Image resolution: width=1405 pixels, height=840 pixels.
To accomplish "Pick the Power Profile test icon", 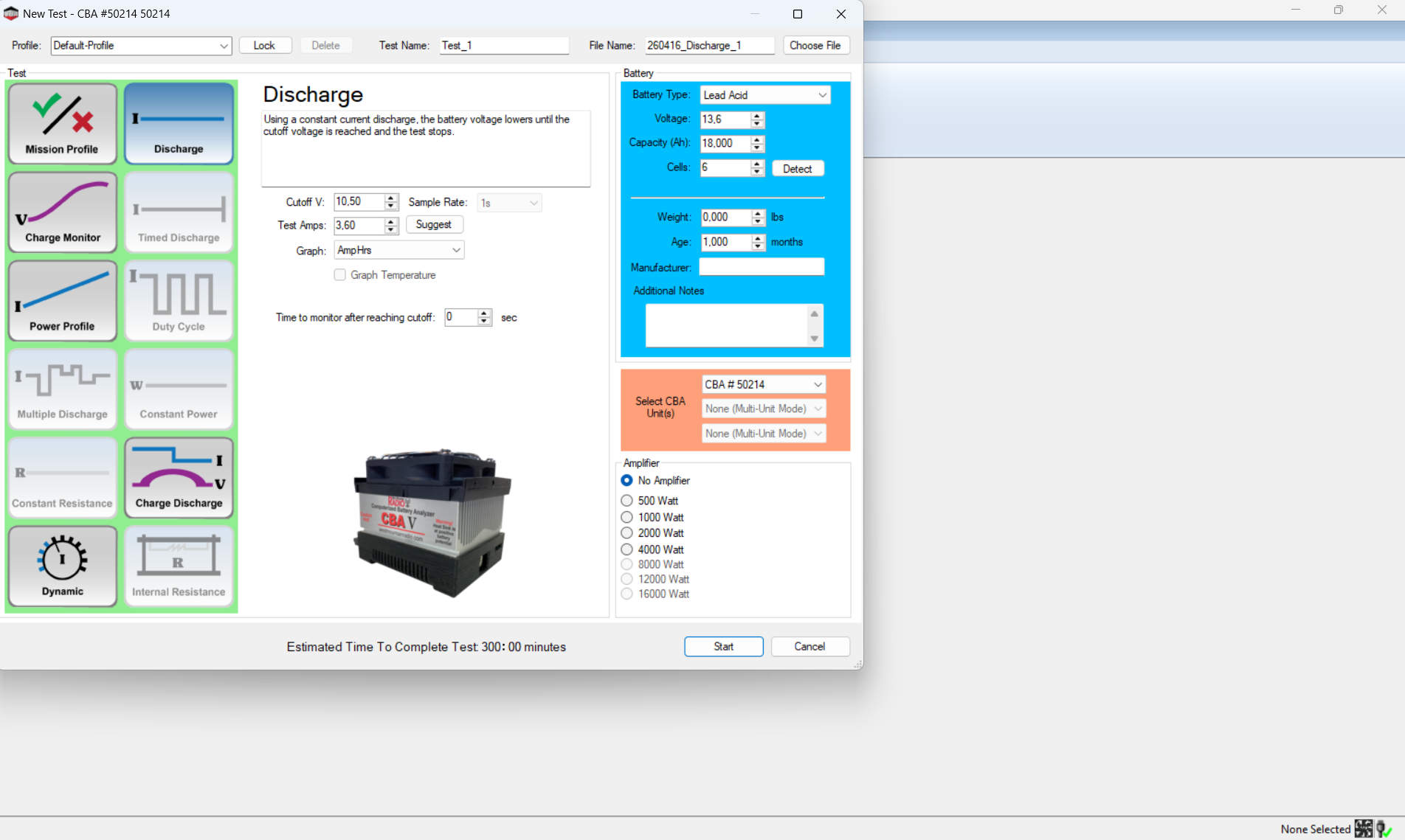I will (x=63, y=301).
